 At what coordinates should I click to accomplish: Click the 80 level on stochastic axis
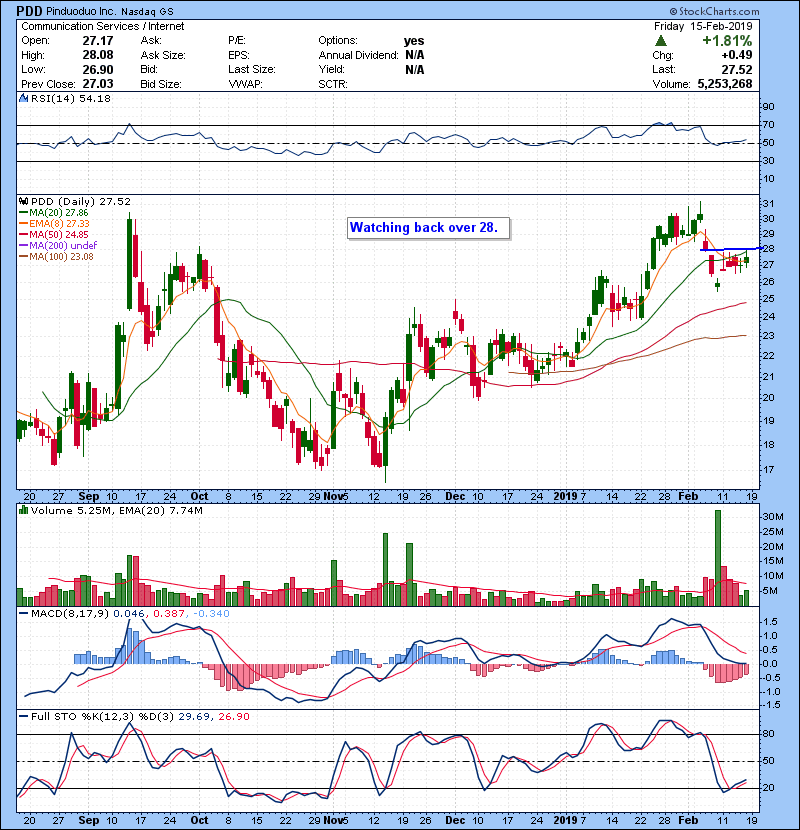tap(768, 734)
